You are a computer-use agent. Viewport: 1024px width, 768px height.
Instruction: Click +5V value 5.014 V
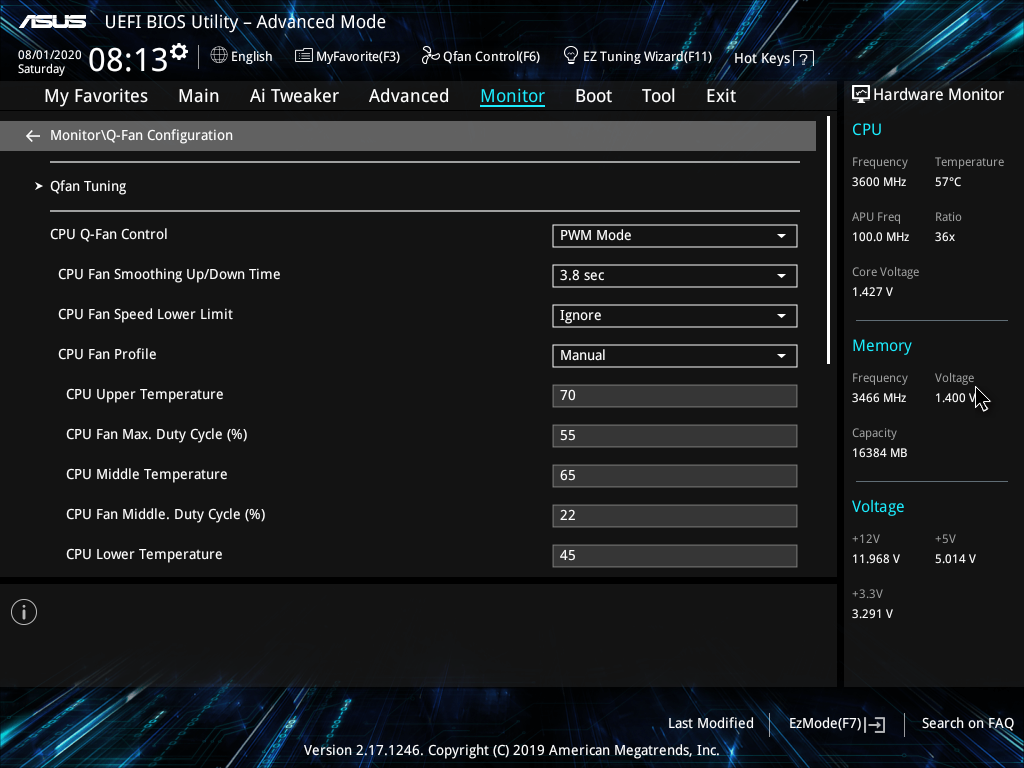pos(955,559)
